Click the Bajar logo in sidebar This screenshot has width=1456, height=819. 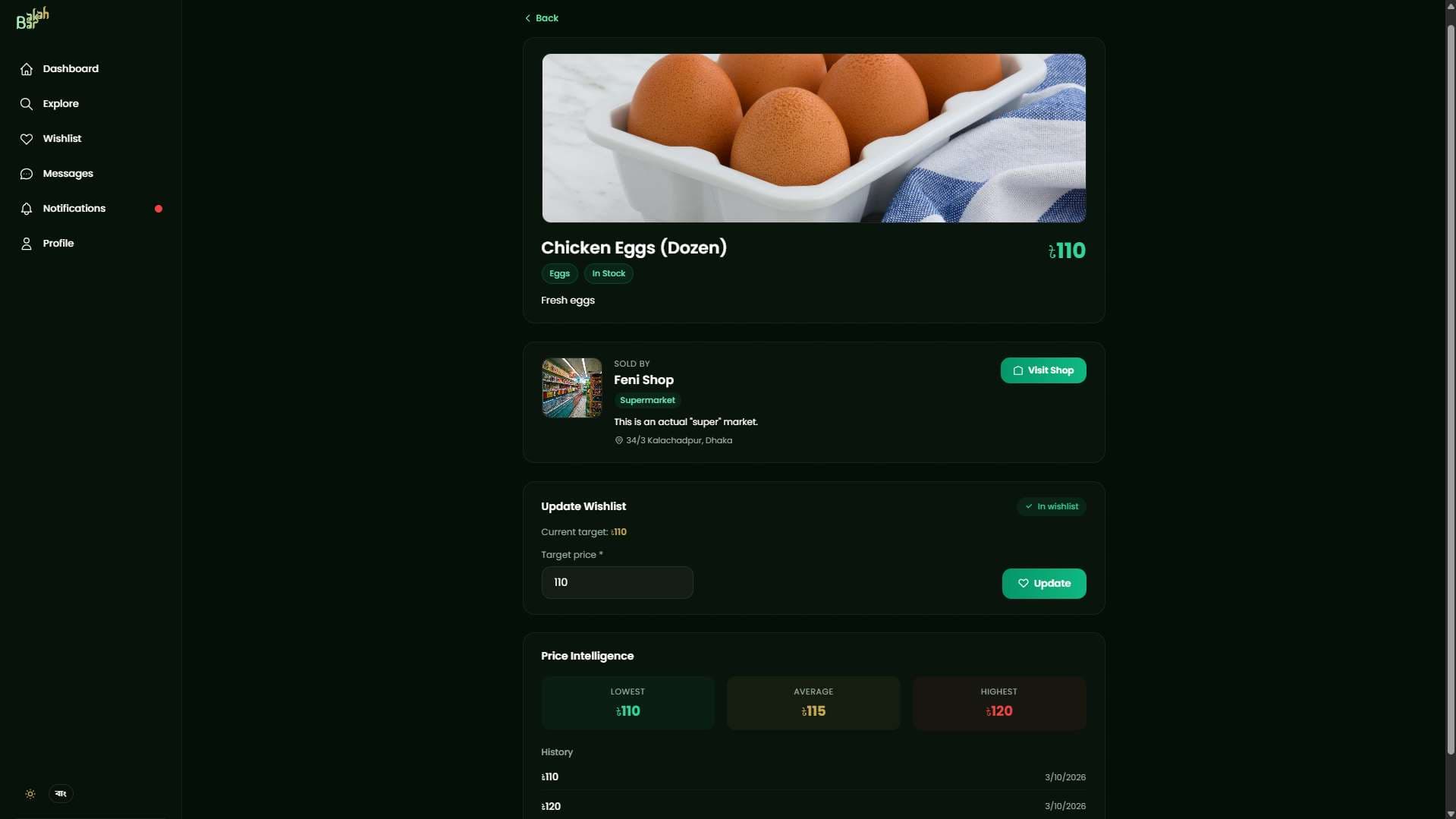[33, 18]
